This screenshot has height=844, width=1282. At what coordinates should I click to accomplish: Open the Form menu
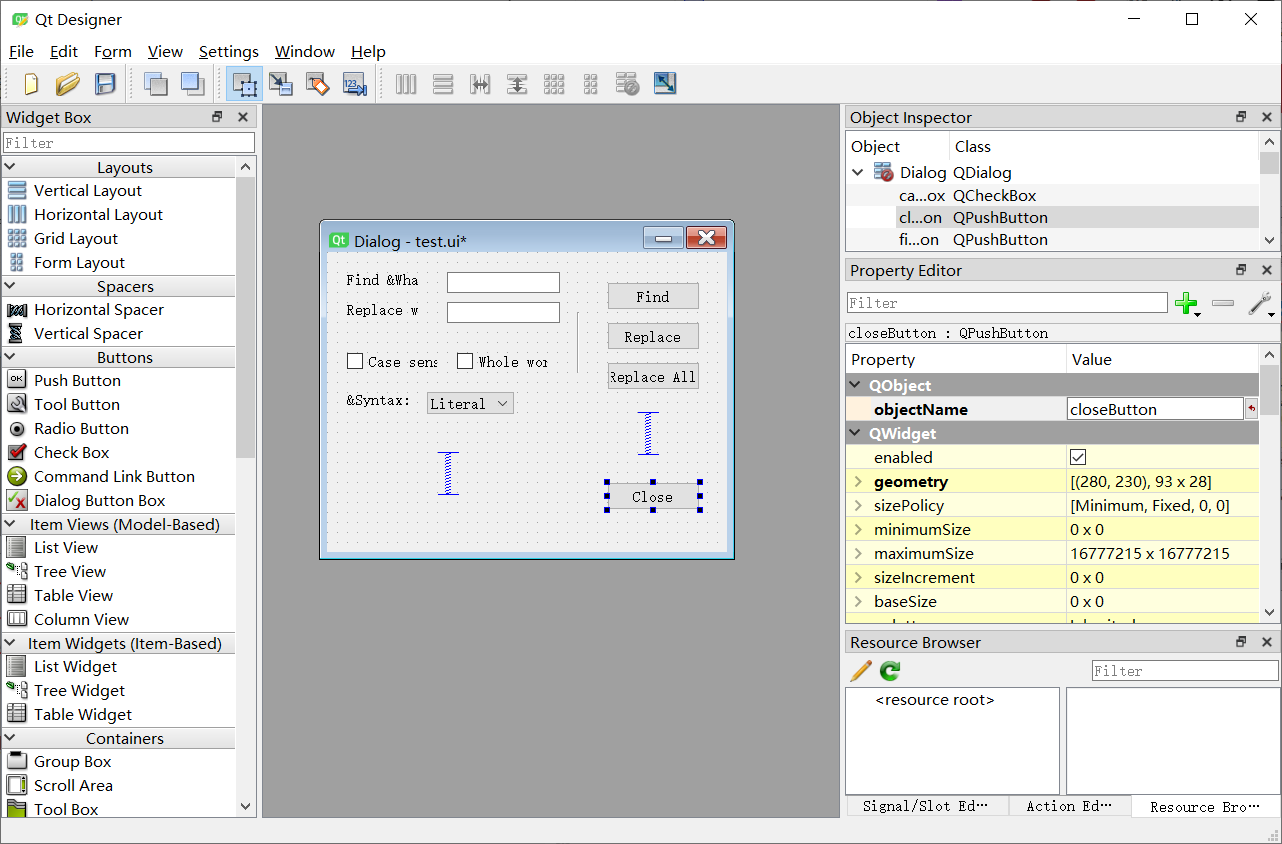coord(113,52)
